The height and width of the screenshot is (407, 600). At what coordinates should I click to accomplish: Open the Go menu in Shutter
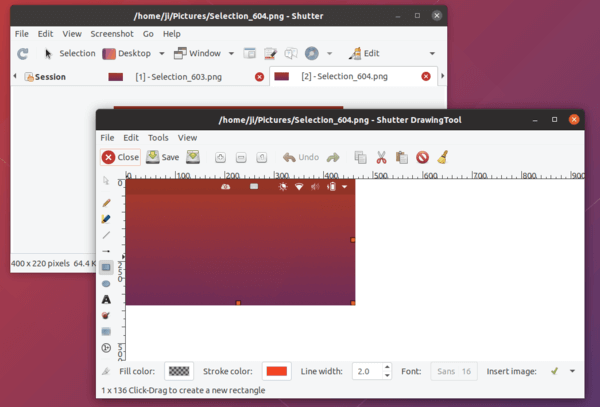click(x=148, y=34)
